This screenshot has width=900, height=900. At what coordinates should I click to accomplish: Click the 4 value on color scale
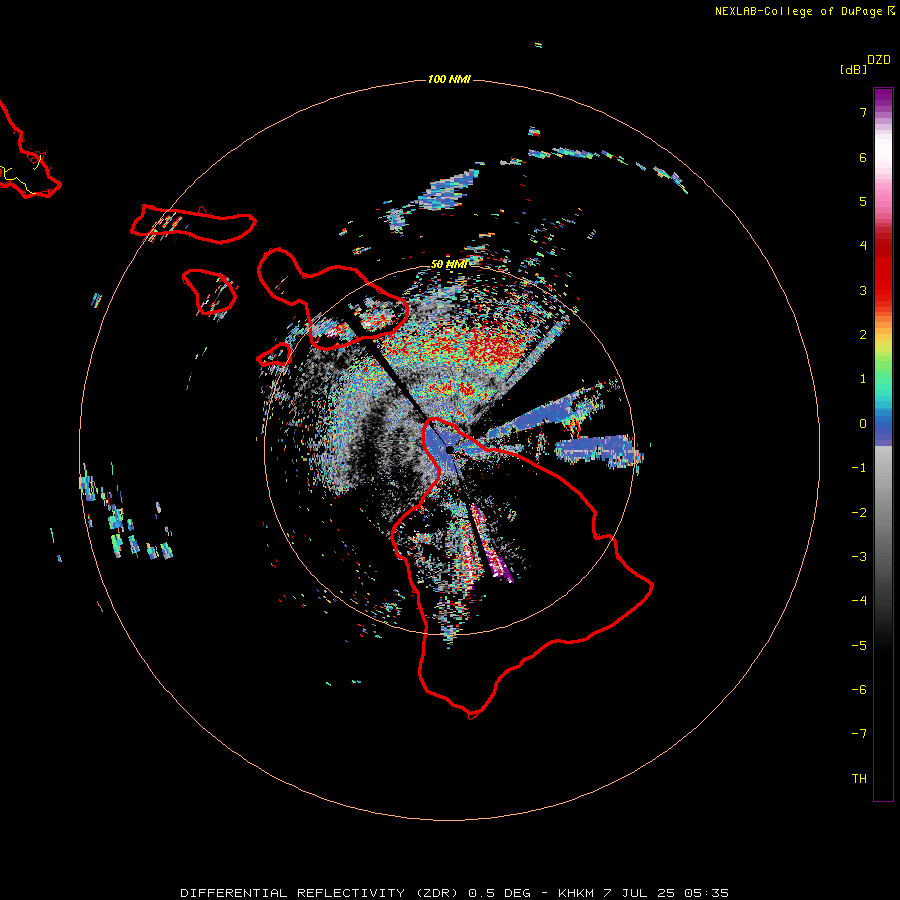[x=863, y=246]
